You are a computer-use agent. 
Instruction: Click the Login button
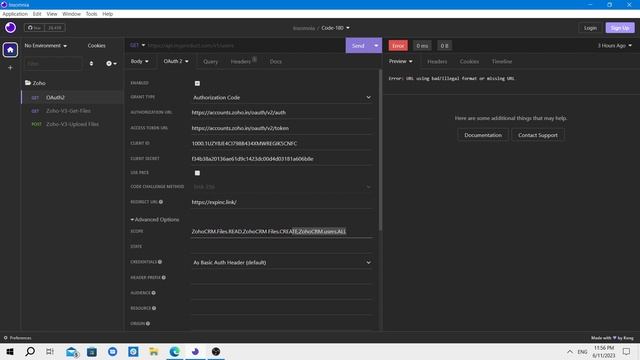pos(590,28)
